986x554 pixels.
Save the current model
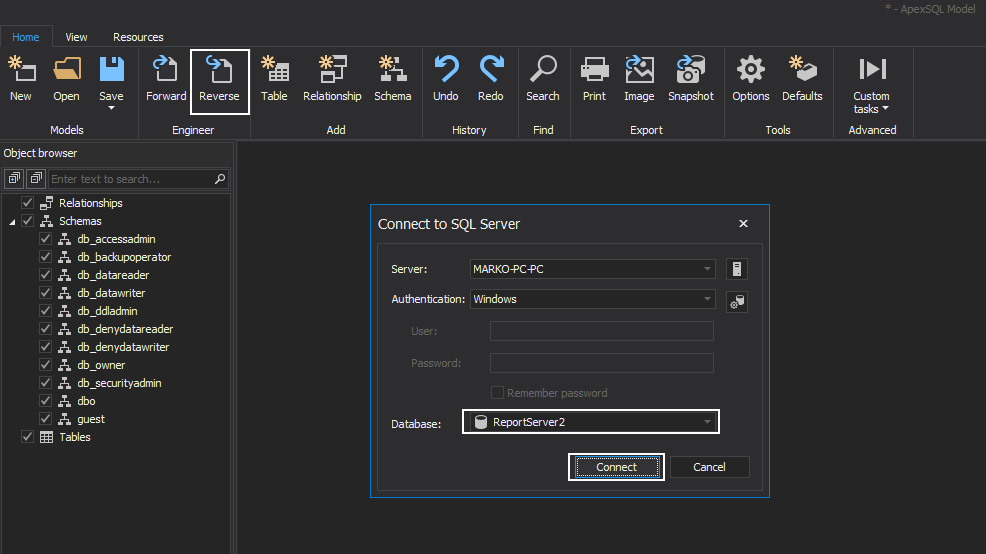click(111, 79)
